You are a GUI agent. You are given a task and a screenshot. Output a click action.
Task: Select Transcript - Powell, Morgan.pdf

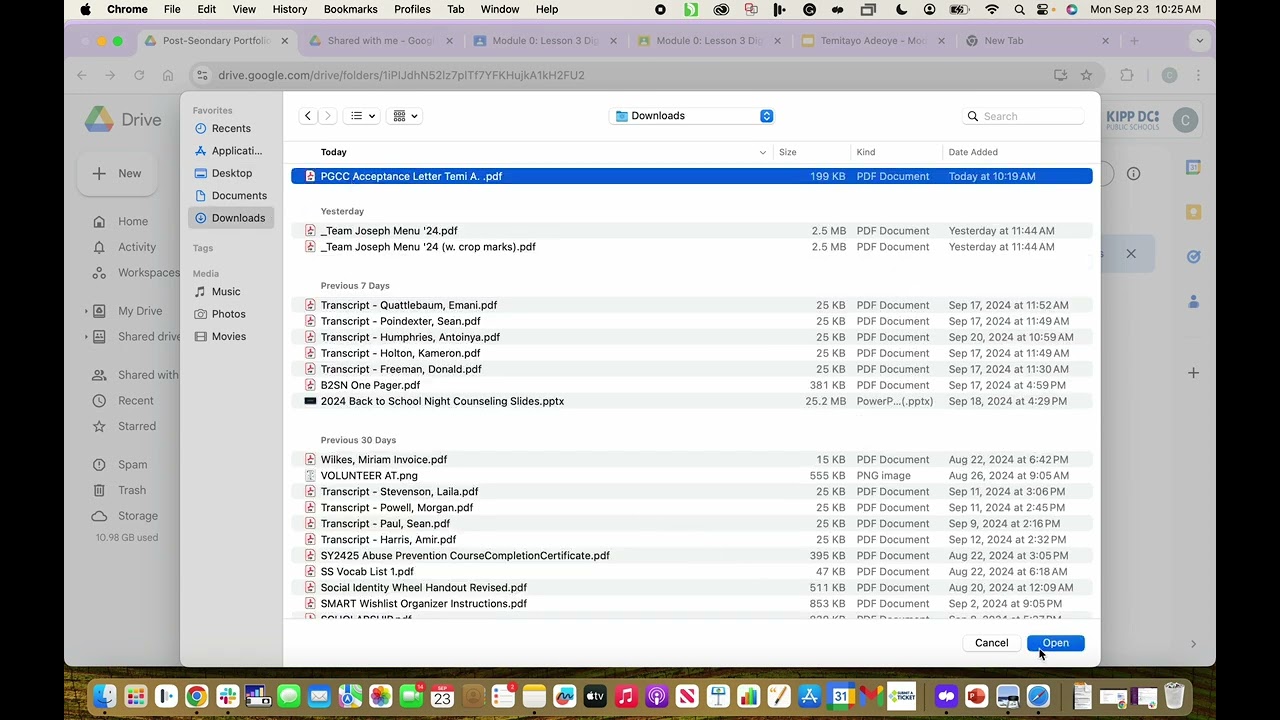coord(691,508)
